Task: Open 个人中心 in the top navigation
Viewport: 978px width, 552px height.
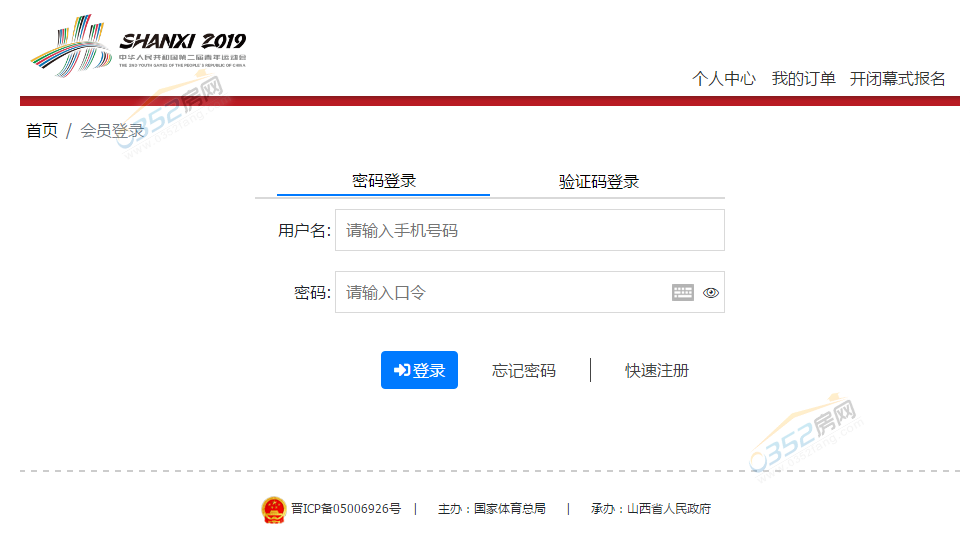Action: pos(723,79)
